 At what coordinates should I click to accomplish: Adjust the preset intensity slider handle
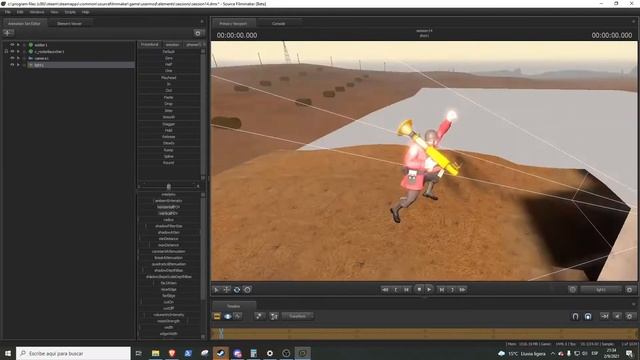pyautogui.click(x=169, y=187)
